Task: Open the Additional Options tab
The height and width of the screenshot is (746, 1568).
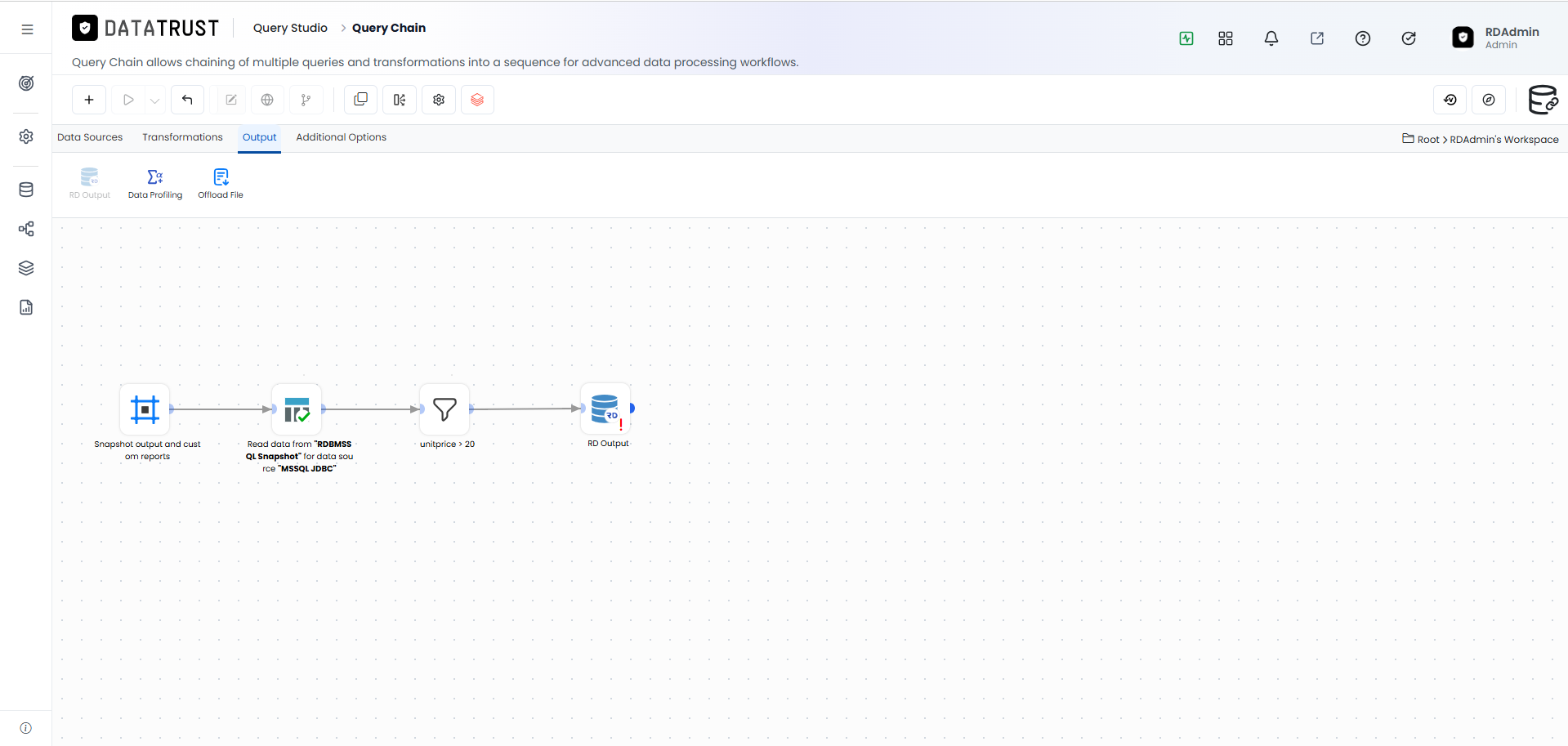Action: point(341,137)
